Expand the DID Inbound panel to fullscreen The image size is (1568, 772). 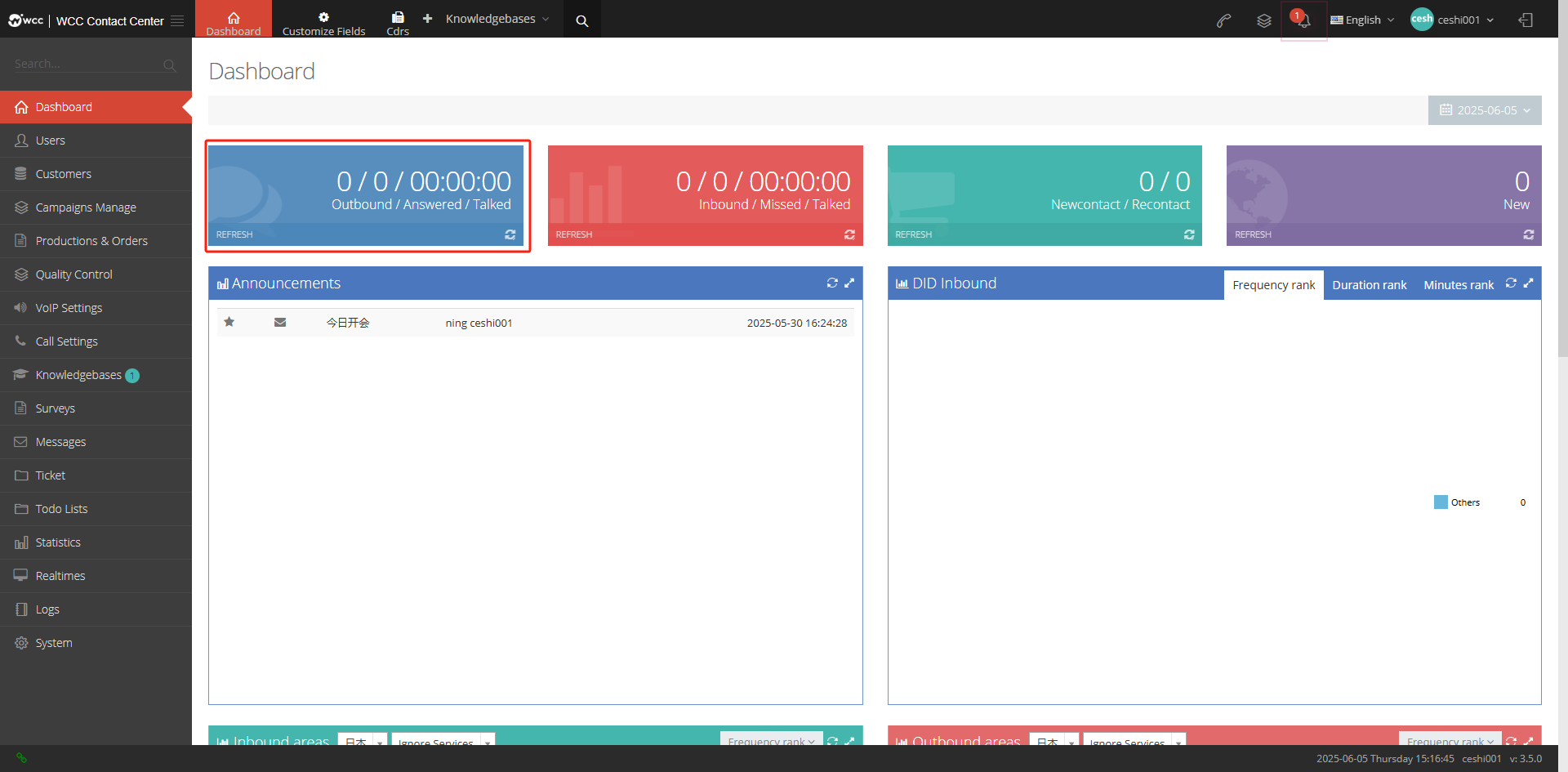tap(1528, 283)
